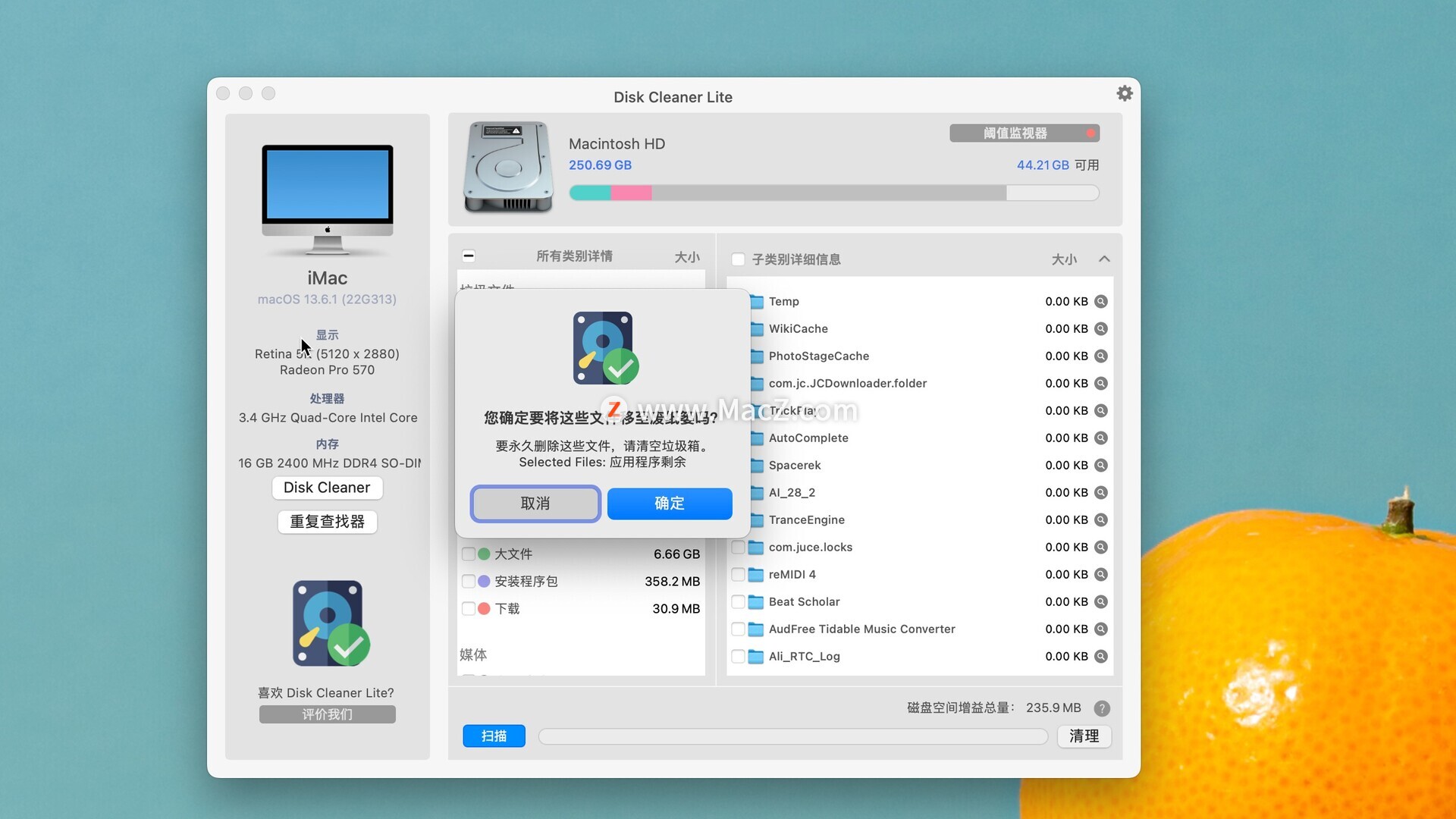This screenshot has width=1456, height=819.
Task: Toggle the 阈值监视器 threshold monitor
Action: [x=1025, y=133]
